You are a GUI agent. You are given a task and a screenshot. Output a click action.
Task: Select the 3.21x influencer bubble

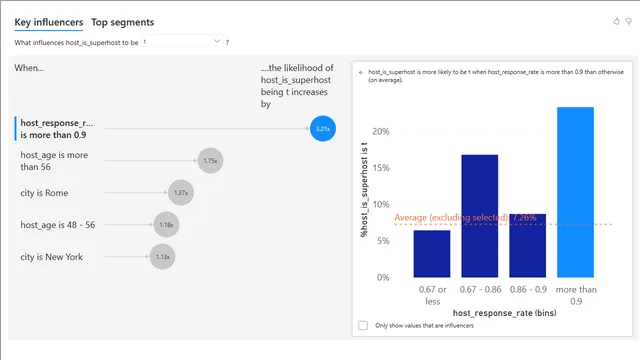(323, 129)
